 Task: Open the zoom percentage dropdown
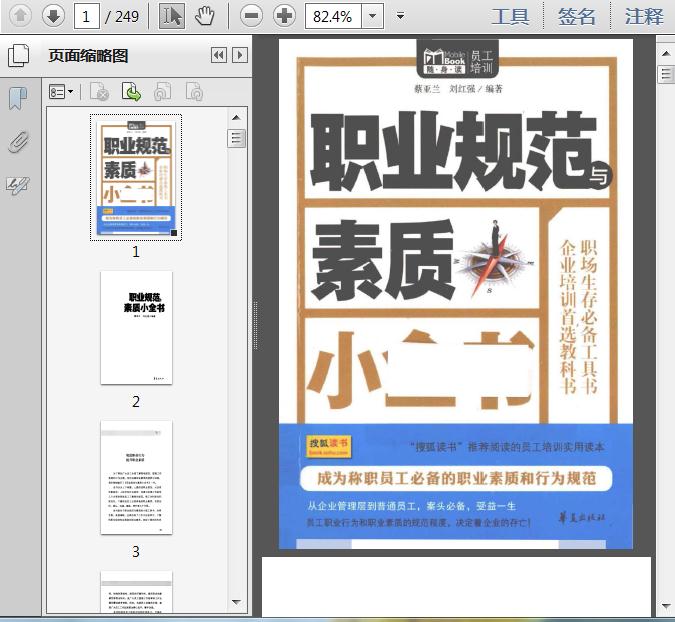373,16
